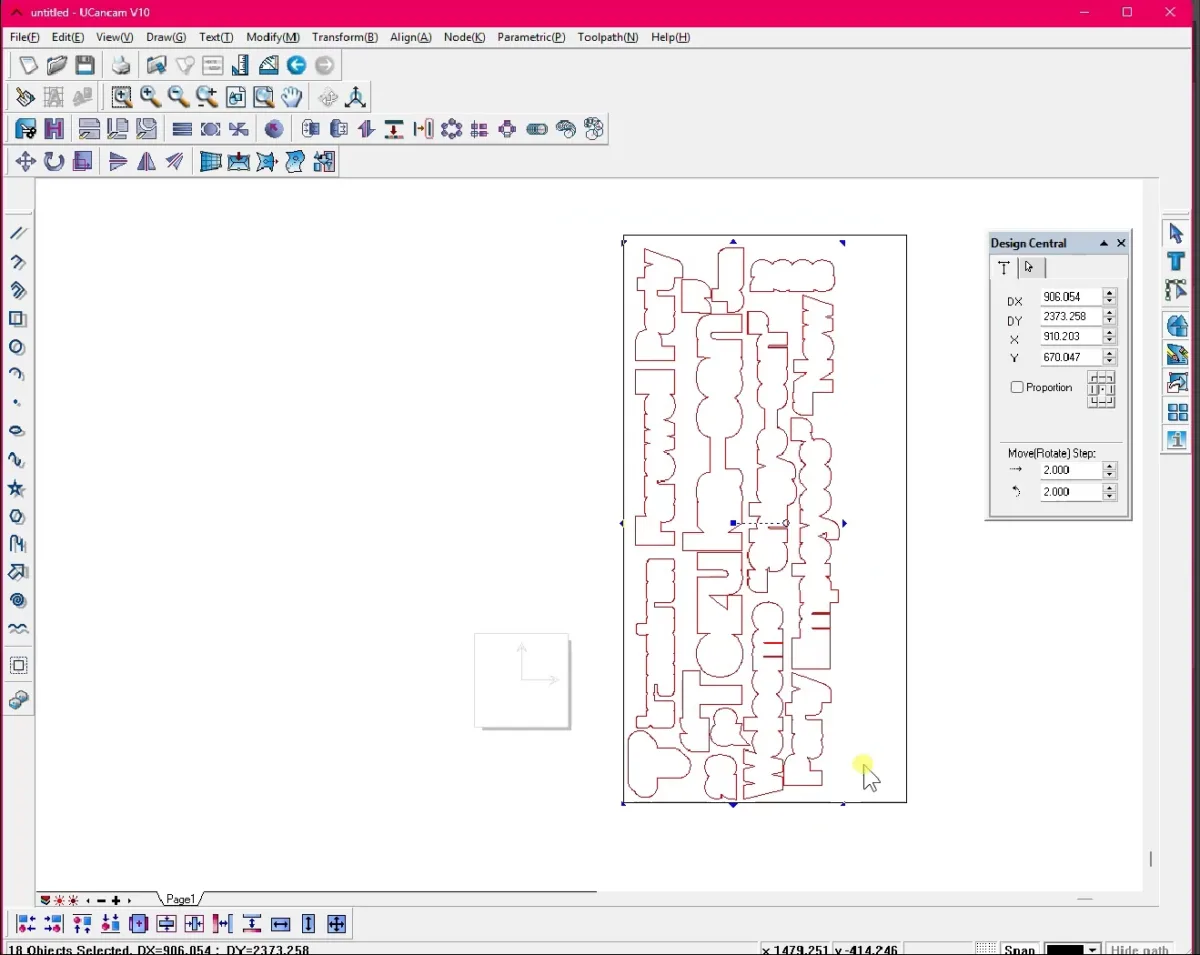Select the Rotate tool in transform toolbar
The image size is (1200, 955).
(x=54, y=161)
